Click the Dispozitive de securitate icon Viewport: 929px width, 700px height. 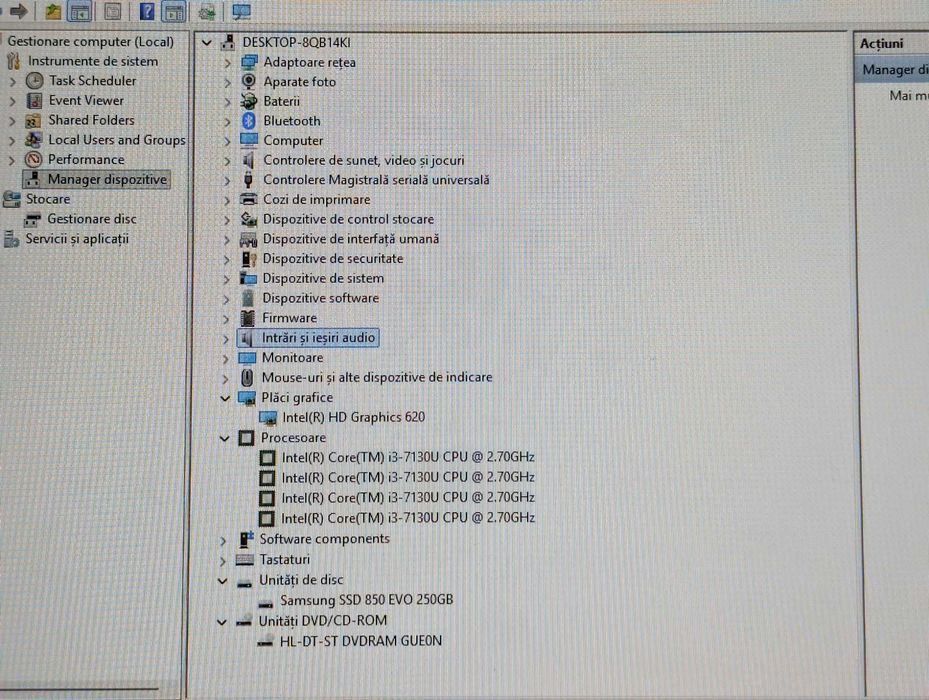248,259
